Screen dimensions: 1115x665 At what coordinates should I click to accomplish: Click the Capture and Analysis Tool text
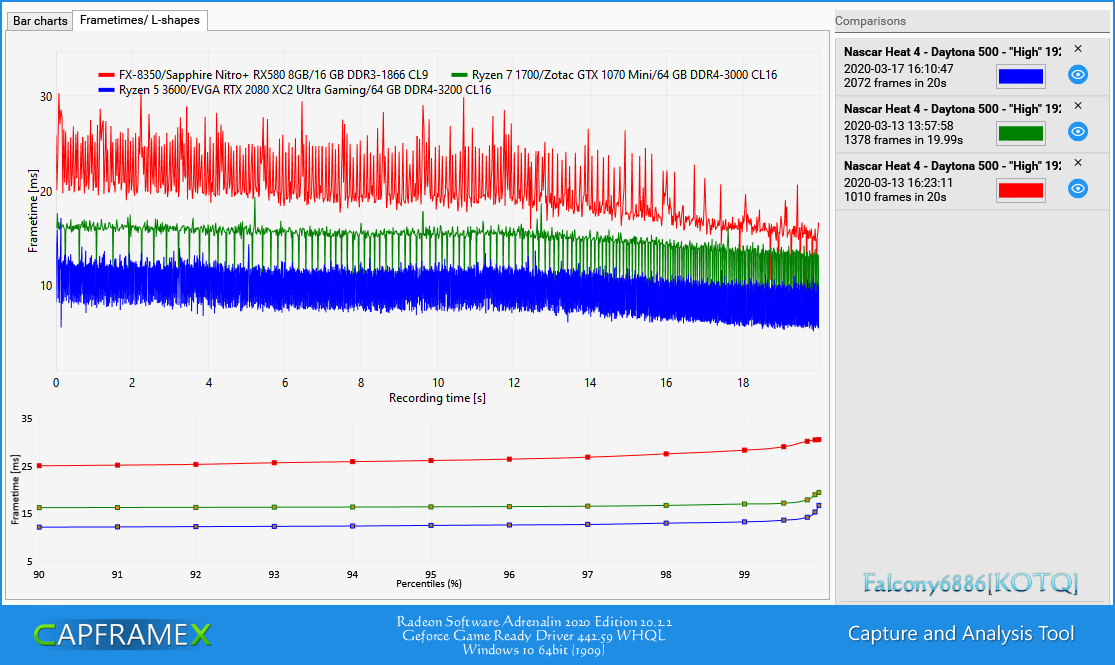tap(961, 634)
